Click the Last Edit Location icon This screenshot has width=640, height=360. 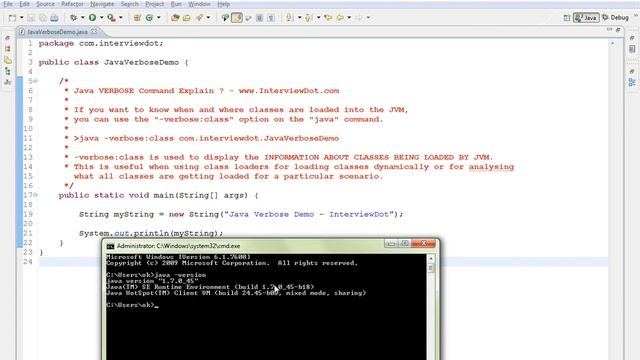pos(328,18)
